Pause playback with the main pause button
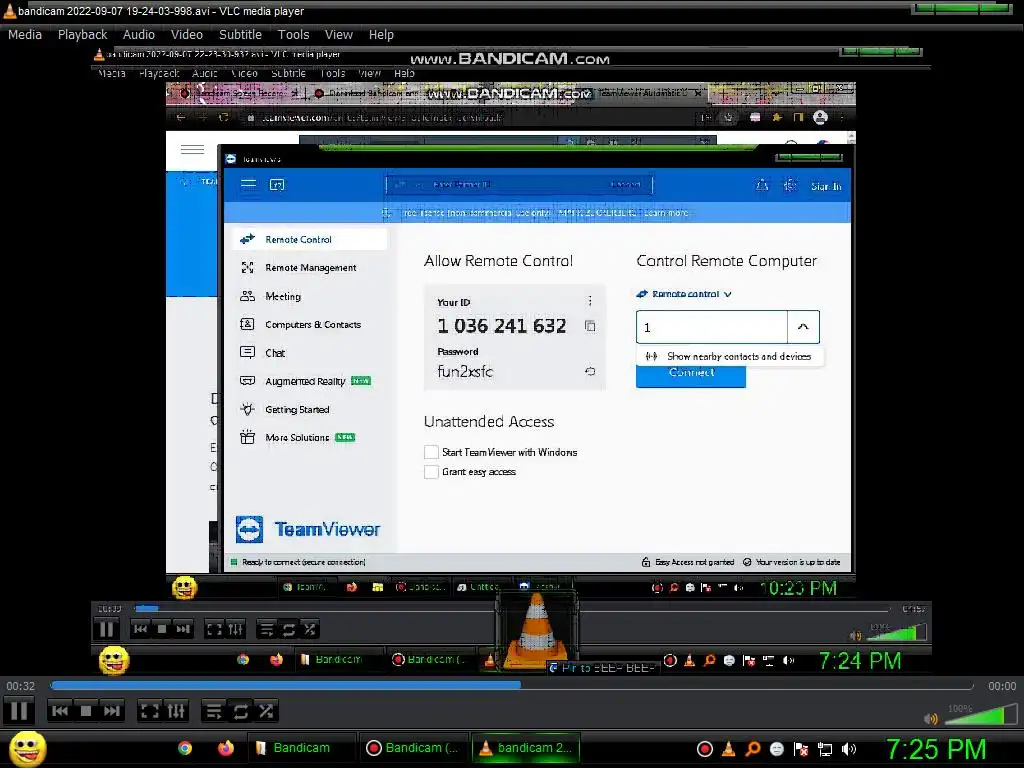 click(19, 711)
